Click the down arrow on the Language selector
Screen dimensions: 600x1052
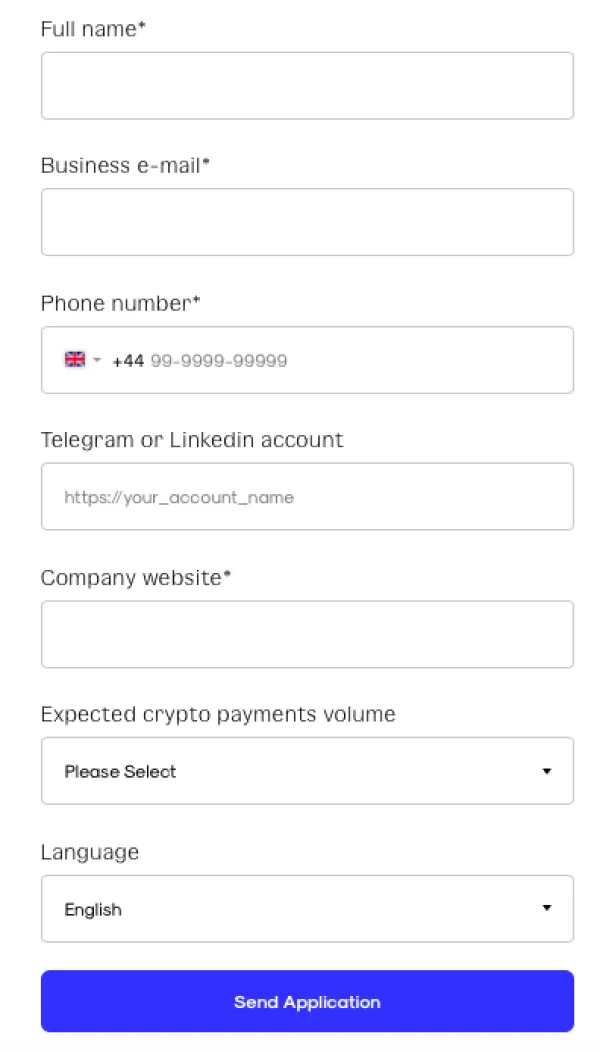547,908
